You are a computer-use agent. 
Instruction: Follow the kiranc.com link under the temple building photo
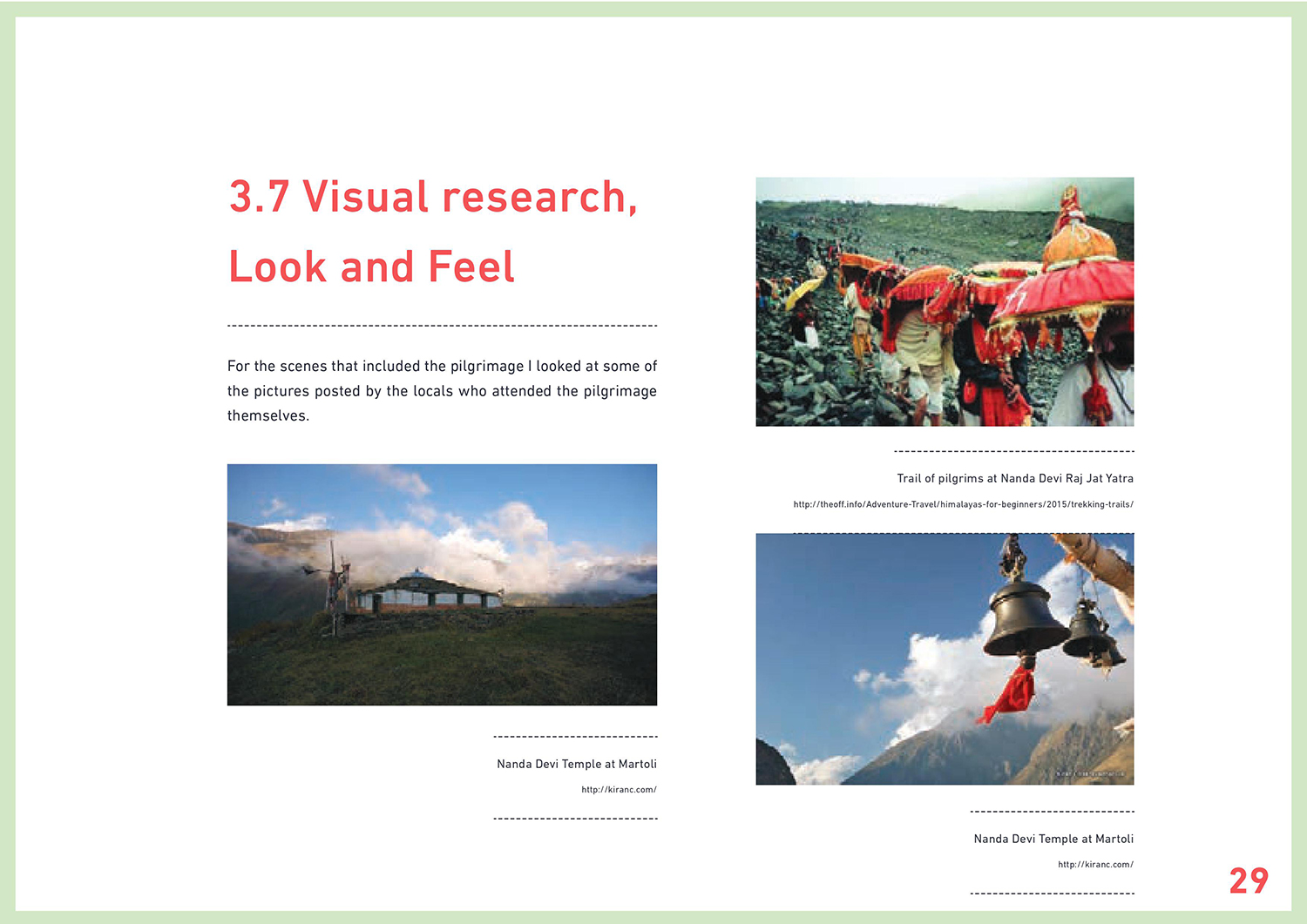tap(619, 790)
